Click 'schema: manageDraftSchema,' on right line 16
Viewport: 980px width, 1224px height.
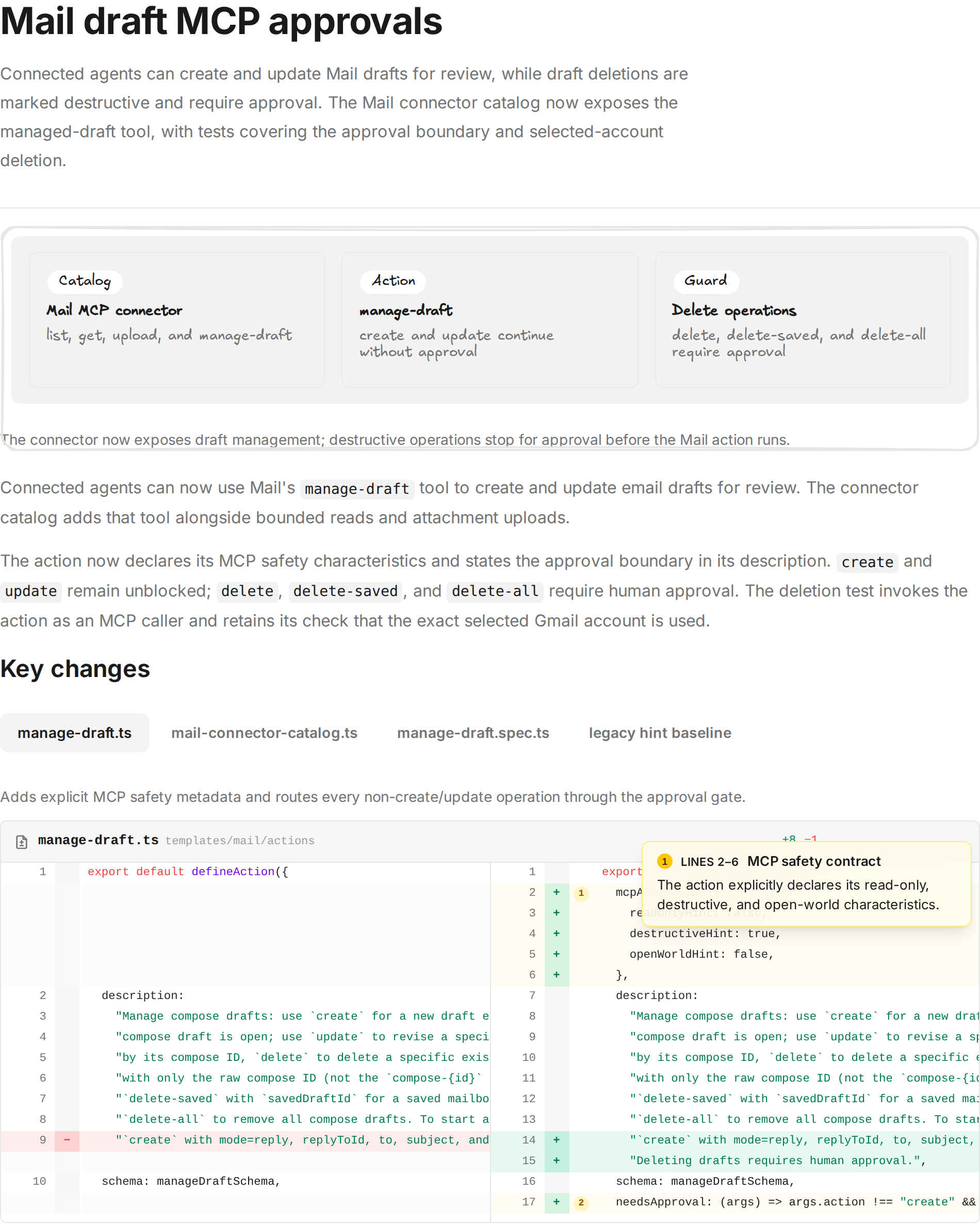(706, 1181)
